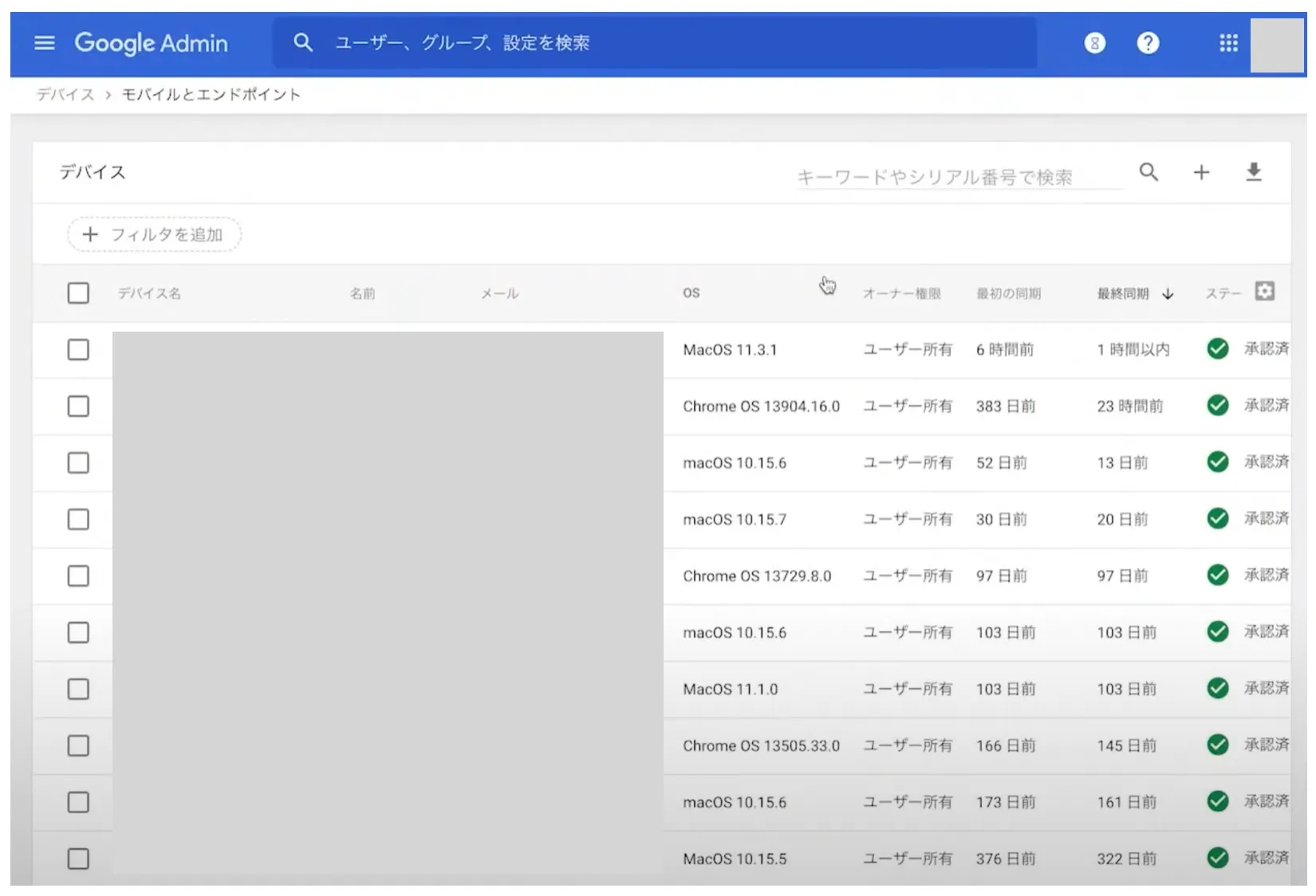Click ユーザー所有 in MacOS 11.3.1 row
This screenshot has width=1316, height=896.
tap(908, 350)
